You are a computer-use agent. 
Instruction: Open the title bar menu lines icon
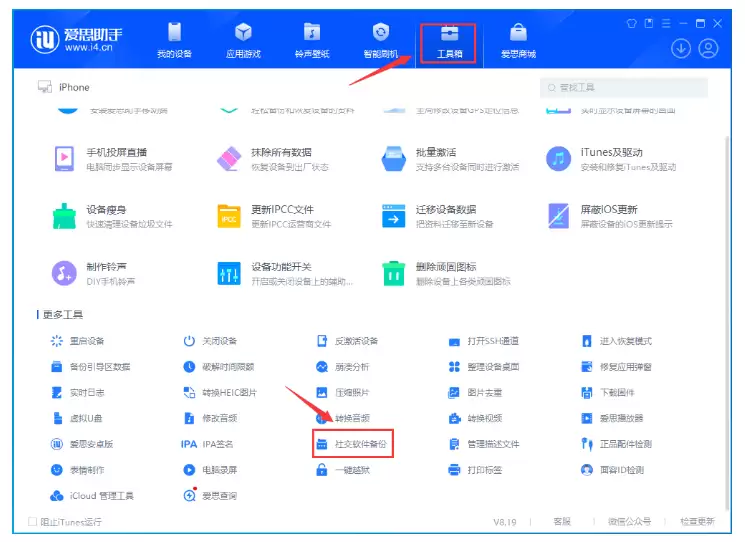666,23
